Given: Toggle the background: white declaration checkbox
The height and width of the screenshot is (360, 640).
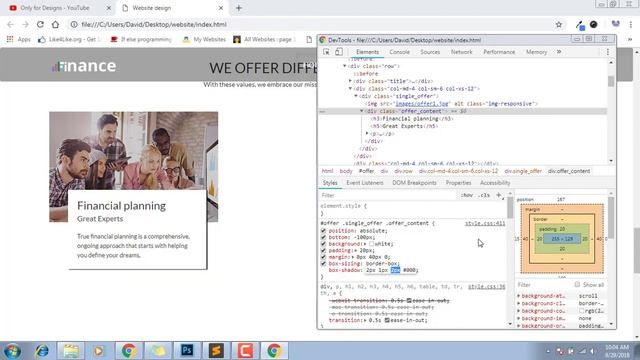Looking at the screenshot, I should 323,244.
